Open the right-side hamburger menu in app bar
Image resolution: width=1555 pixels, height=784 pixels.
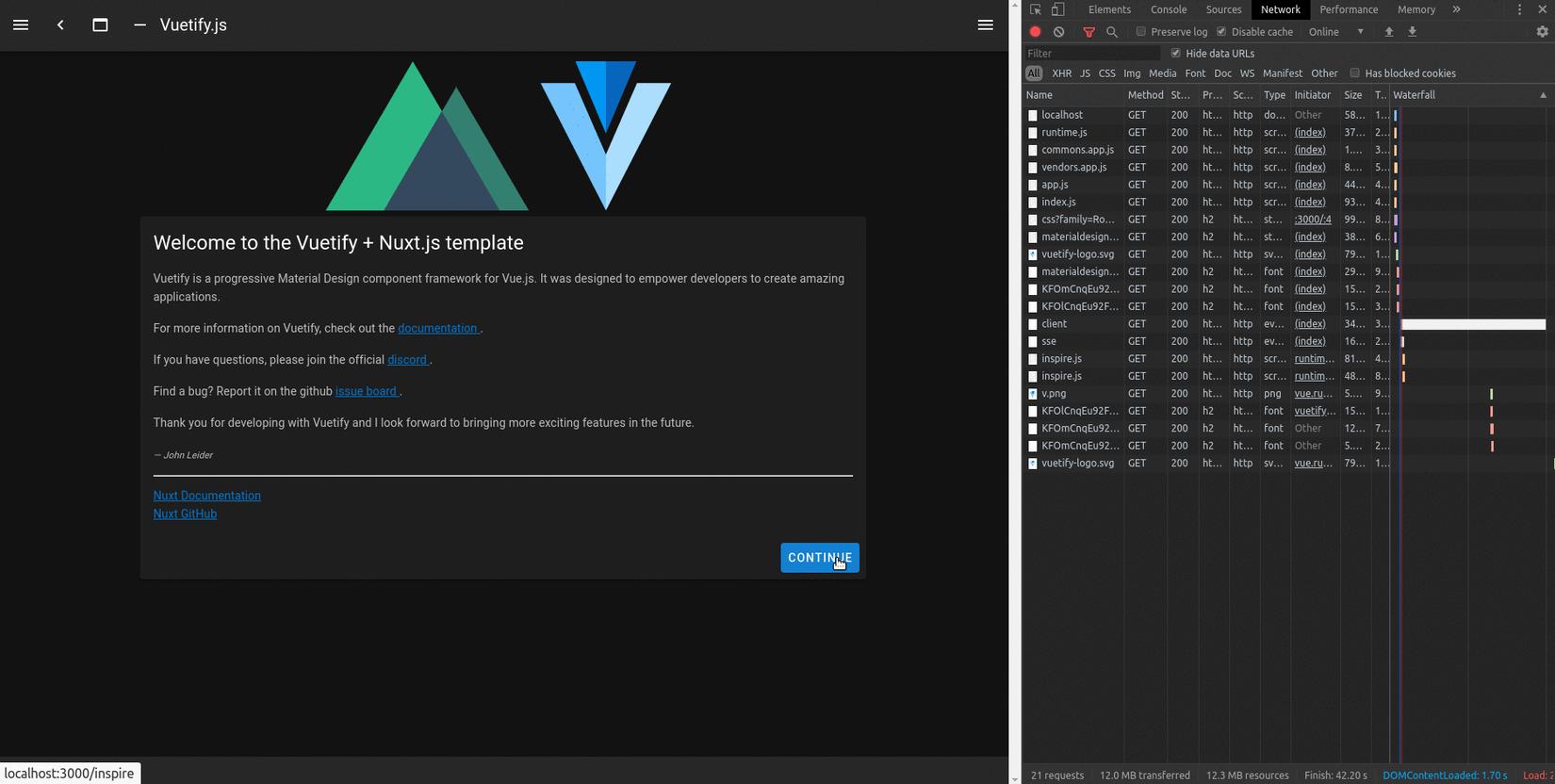[x=986, y=25]
